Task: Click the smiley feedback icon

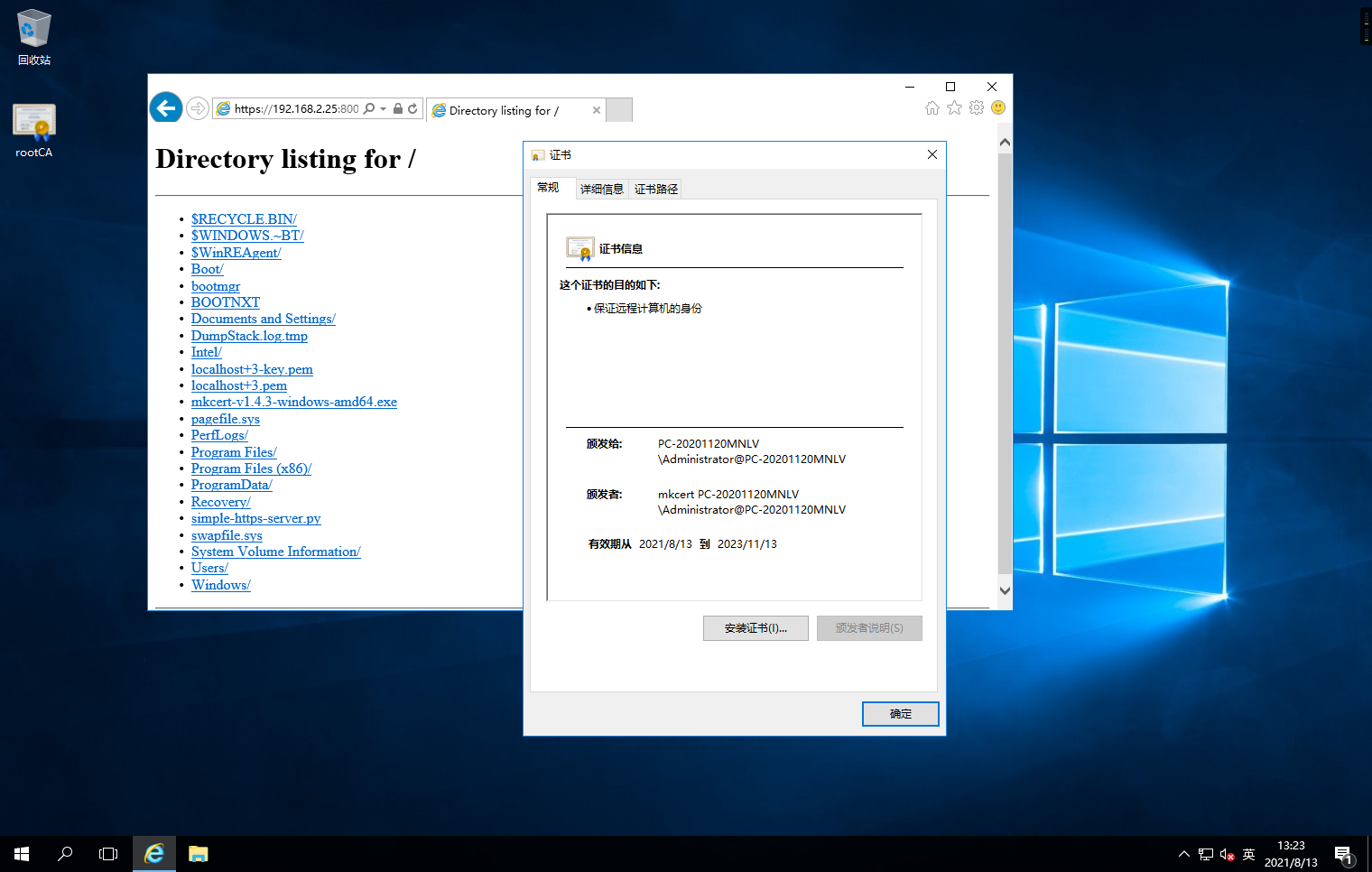Action: click(998, 107)
